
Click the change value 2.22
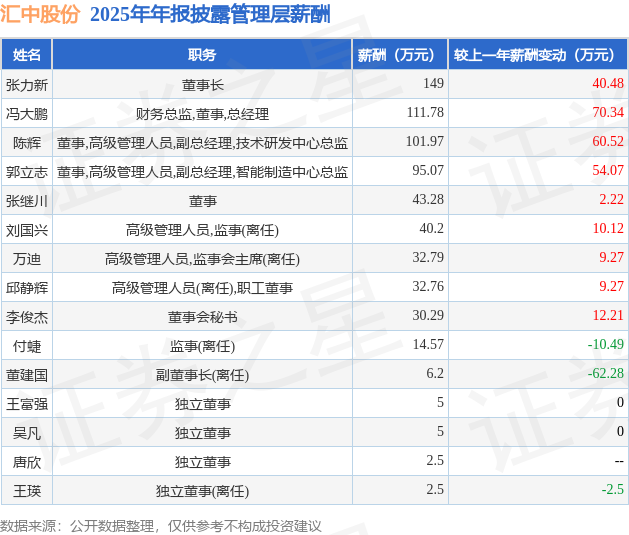pyautogui.click(x=611, y=199)
